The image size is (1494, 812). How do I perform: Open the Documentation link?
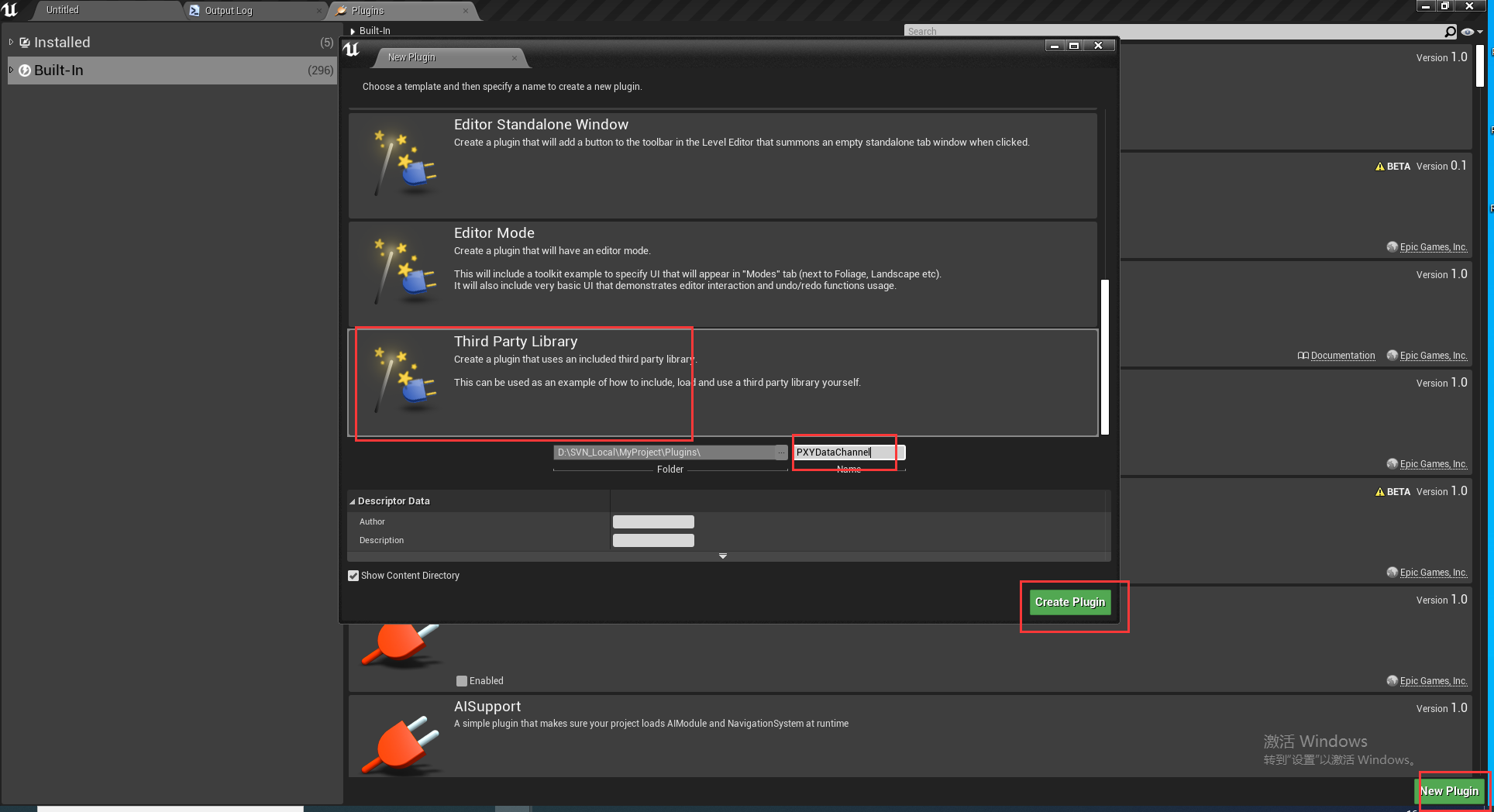tap(1343, 356)
